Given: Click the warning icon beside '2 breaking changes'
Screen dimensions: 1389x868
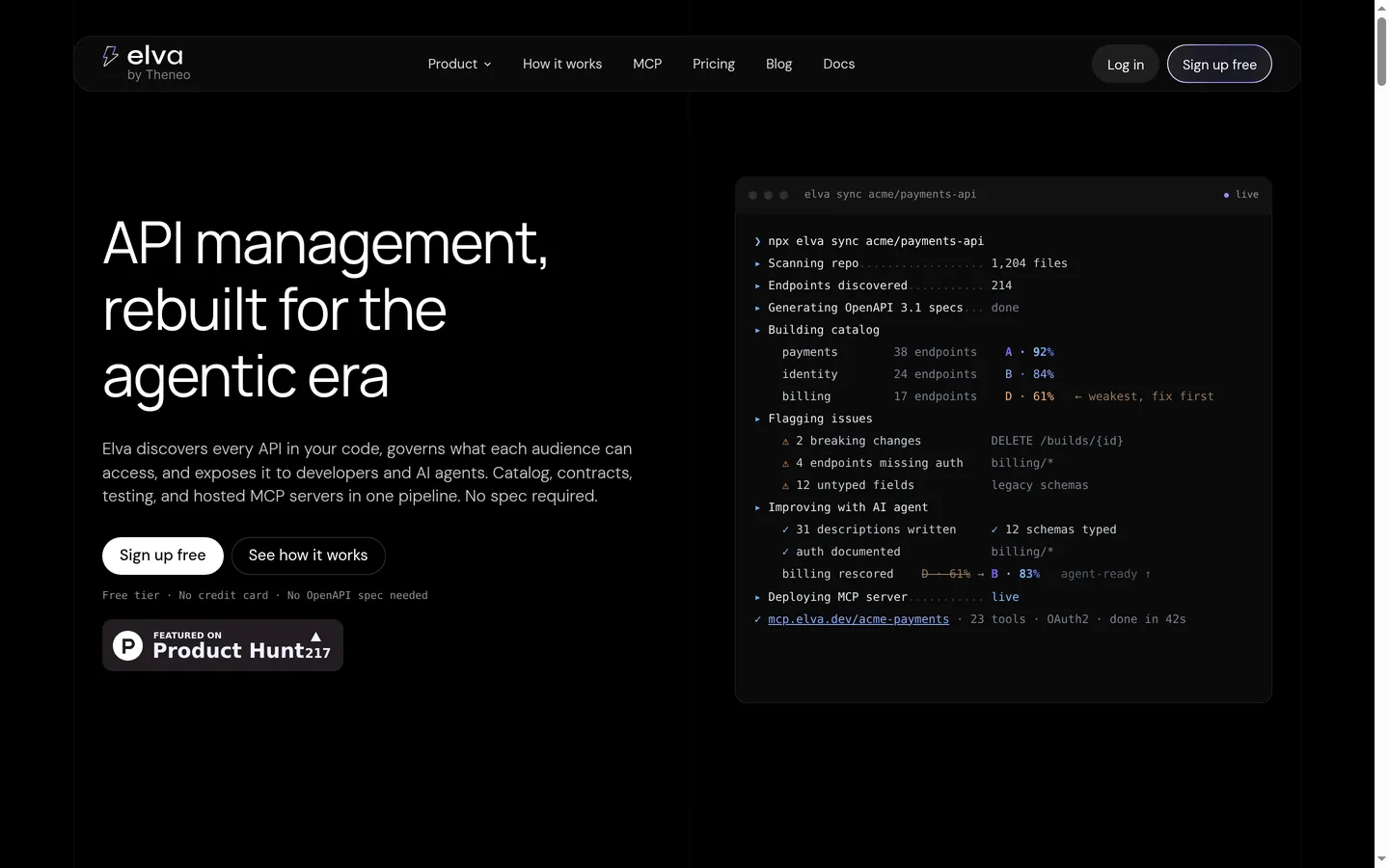Looking at the screenshot, I should point(785,441).
